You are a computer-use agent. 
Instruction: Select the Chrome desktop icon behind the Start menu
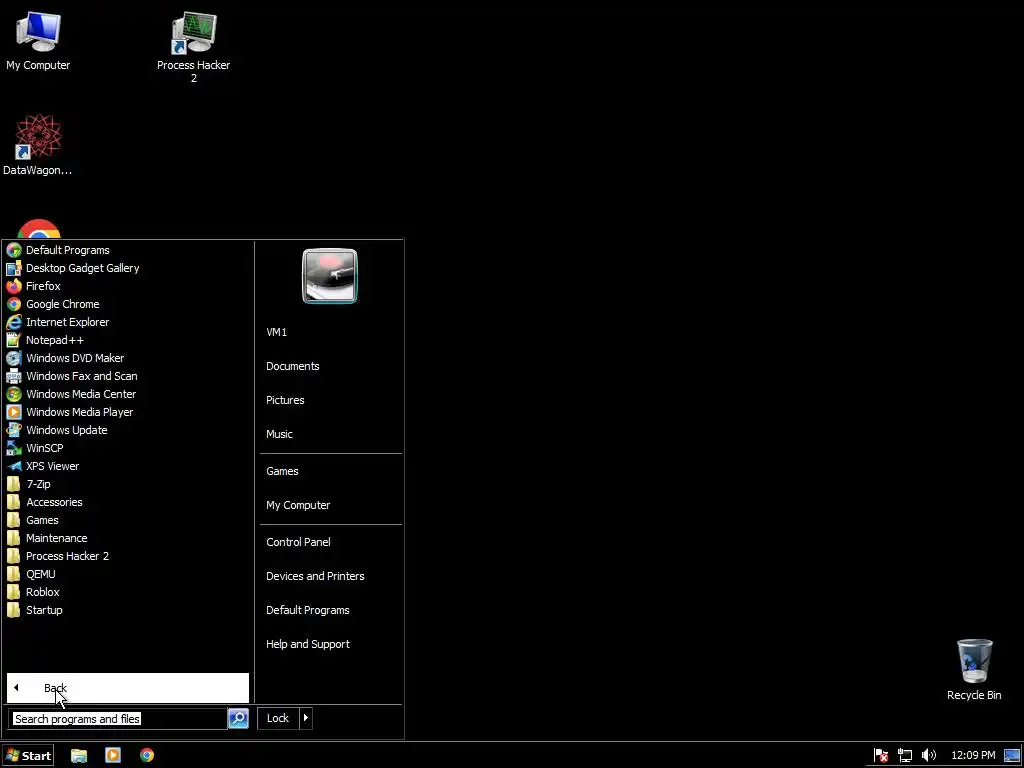coord(39,229)
